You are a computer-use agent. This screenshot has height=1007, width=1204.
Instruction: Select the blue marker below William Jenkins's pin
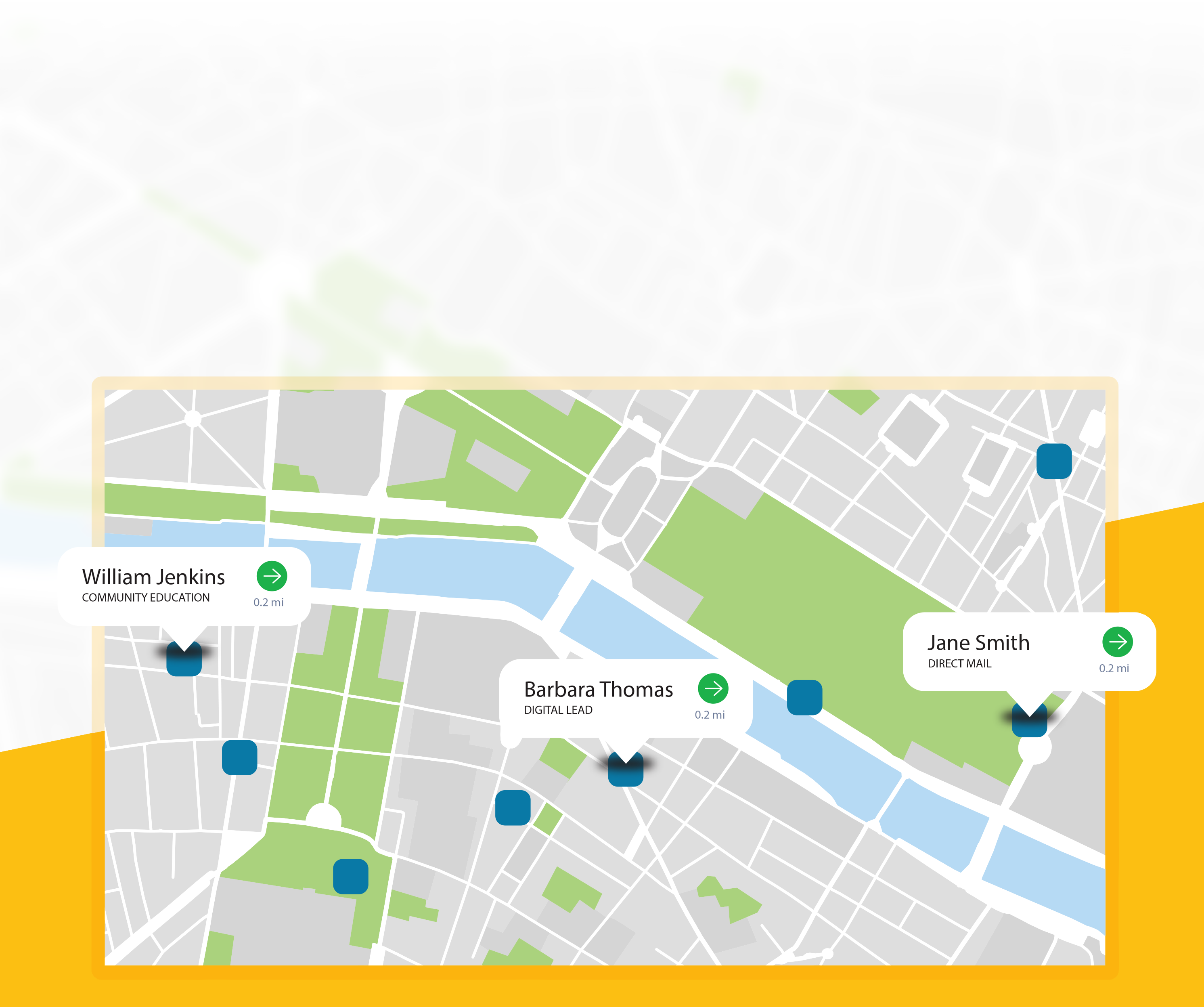coord(240,757)
